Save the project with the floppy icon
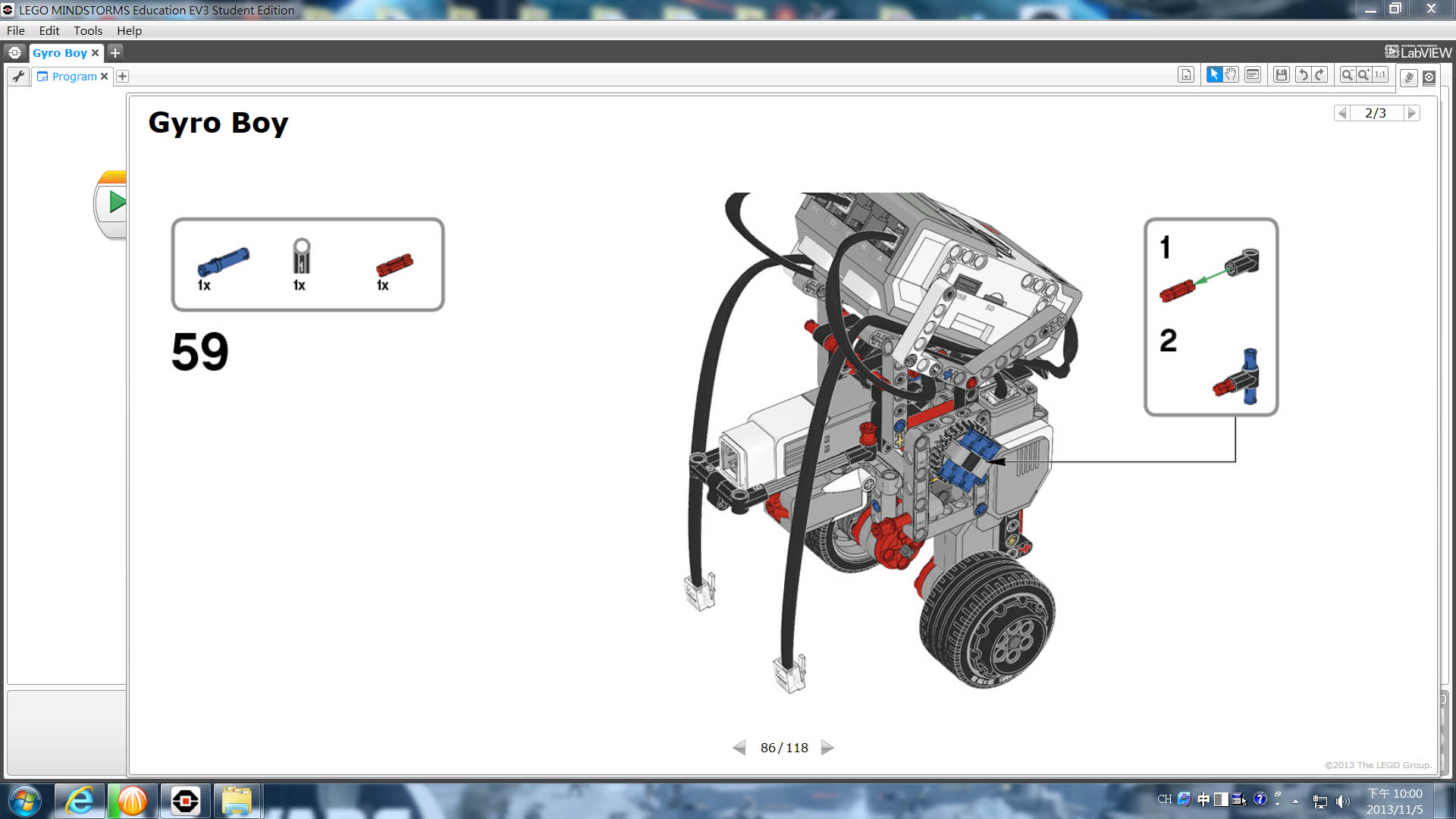The image size is (1456, 819). coord(1282,74)
